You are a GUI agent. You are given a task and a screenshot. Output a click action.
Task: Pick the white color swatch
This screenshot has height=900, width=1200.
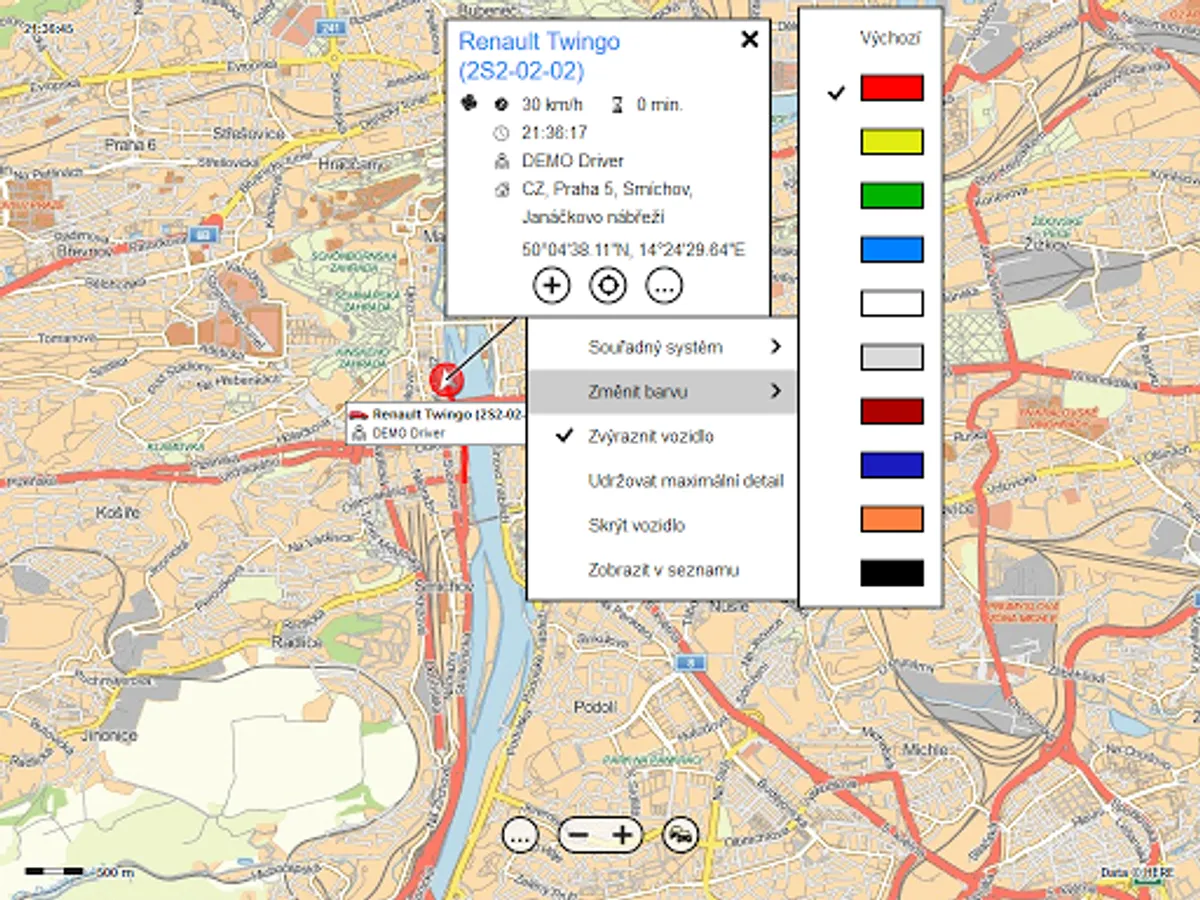[892, 304]
